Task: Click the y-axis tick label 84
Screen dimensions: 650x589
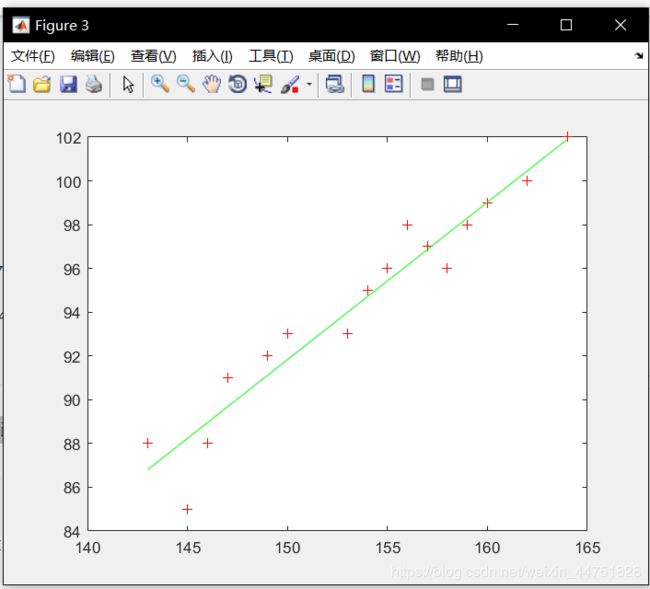Action: 72,531
